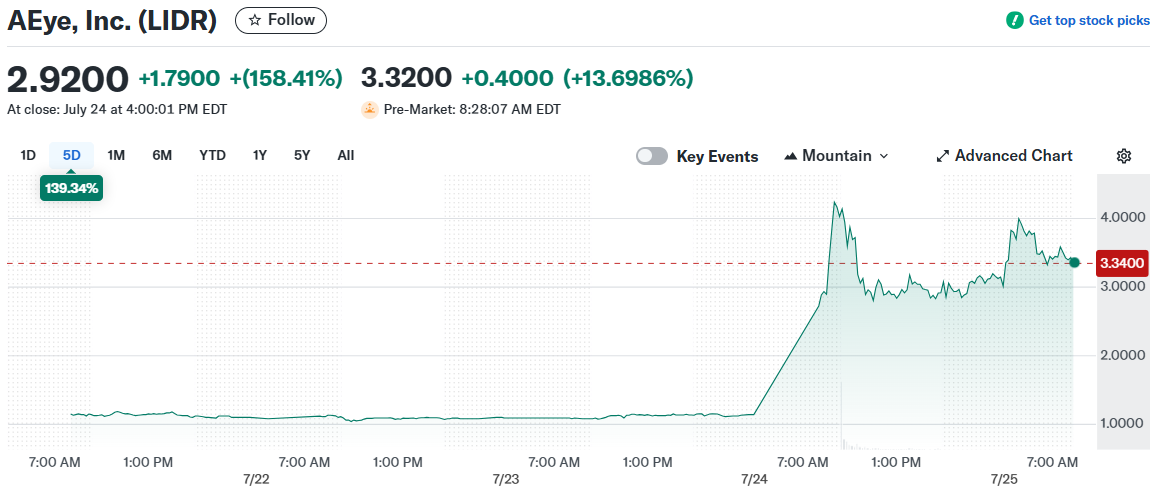The width and height of the screenshot is (1155, 487).
Task: Open the Advanced Chart link
Action: [x=1005, y=156]
